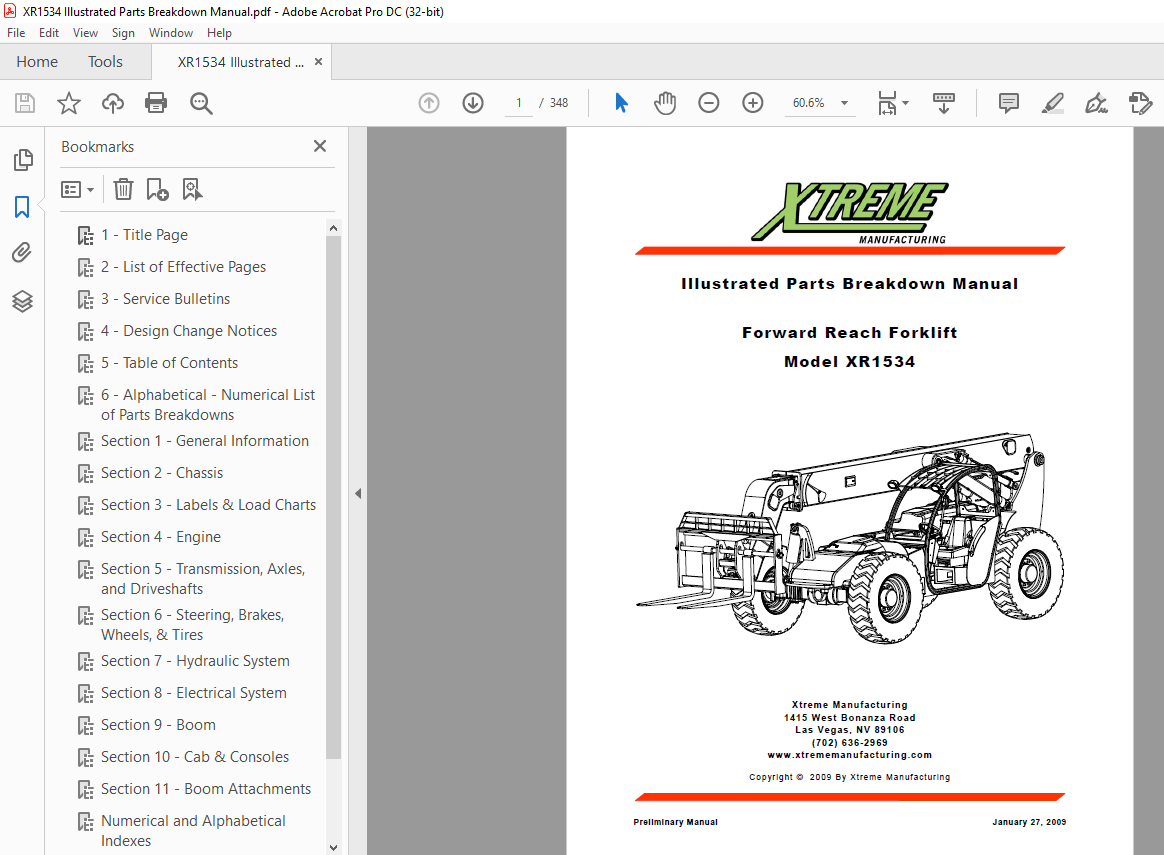Click the Share file icon
Image resolution: width=1164 pixels, height=855 pixels.
point(1140,102)
